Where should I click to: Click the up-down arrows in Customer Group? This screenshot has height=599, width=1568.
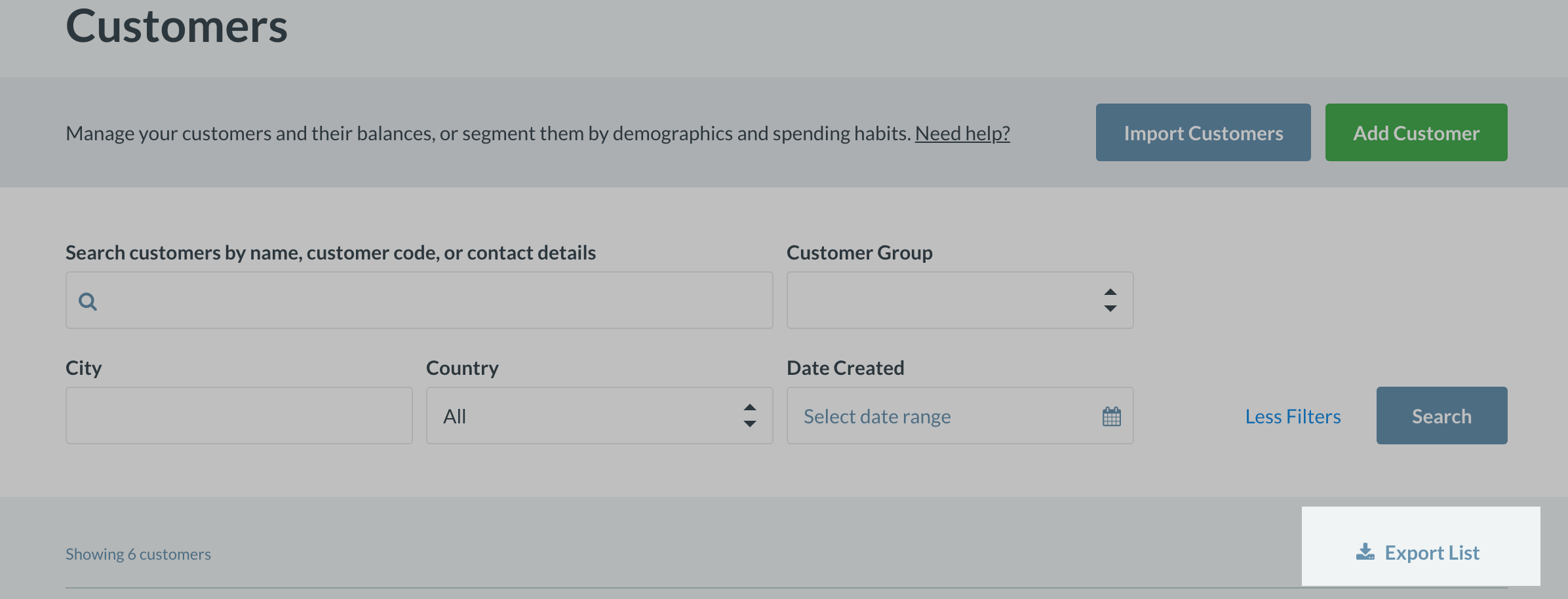click(x=1110, y=300)
